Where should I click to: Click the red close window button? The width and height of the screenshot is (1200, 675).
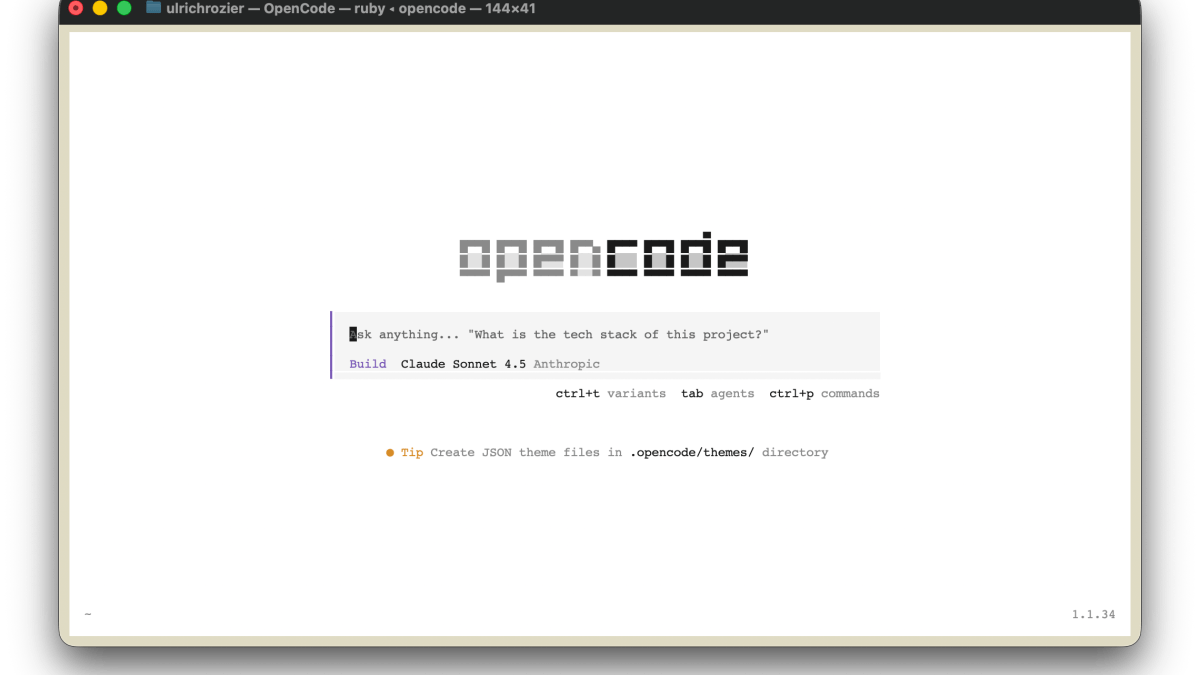pos(75,8)
